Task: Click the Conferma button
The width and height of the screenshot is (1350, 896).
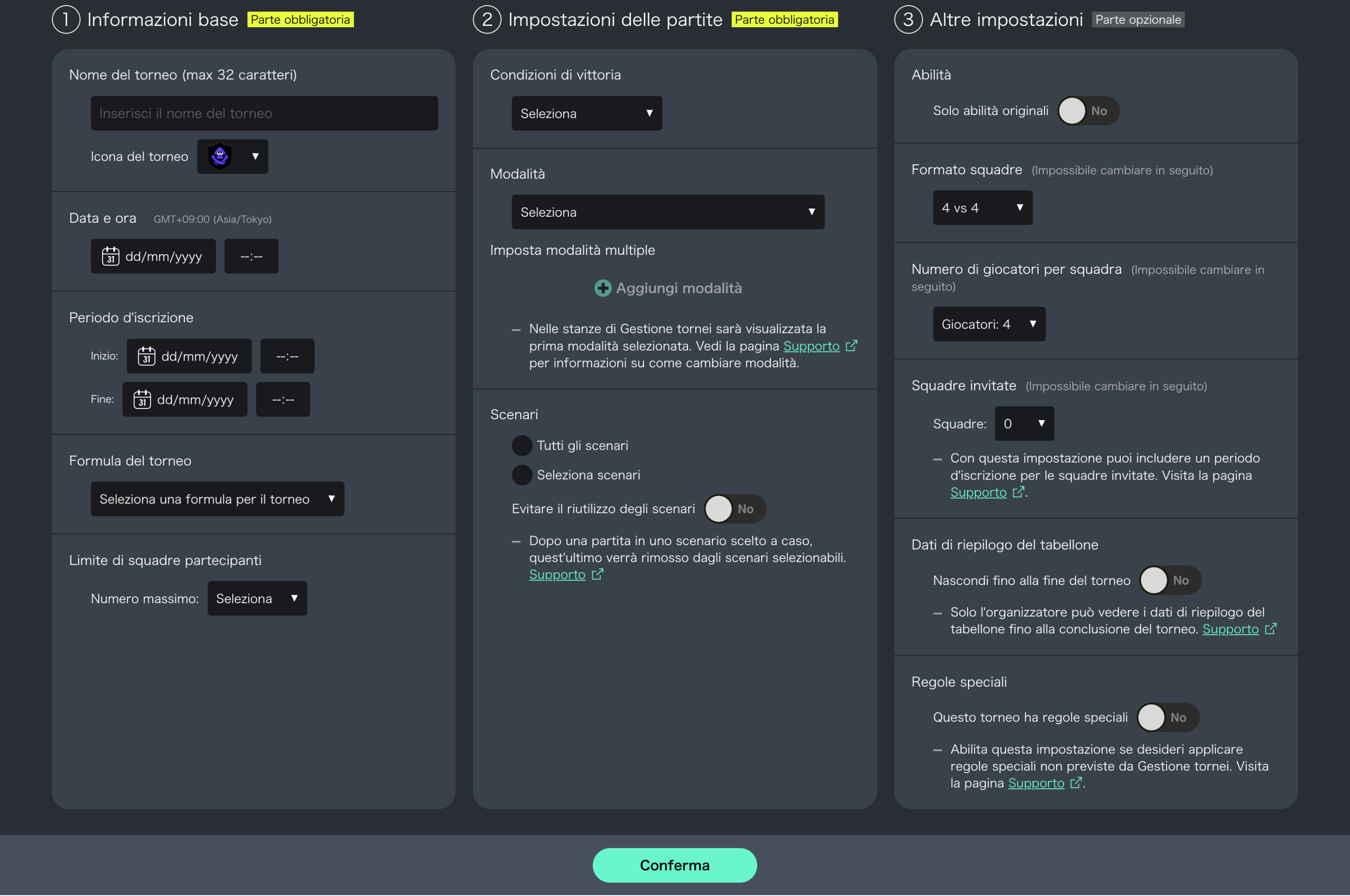Action: tap(675, 865)
